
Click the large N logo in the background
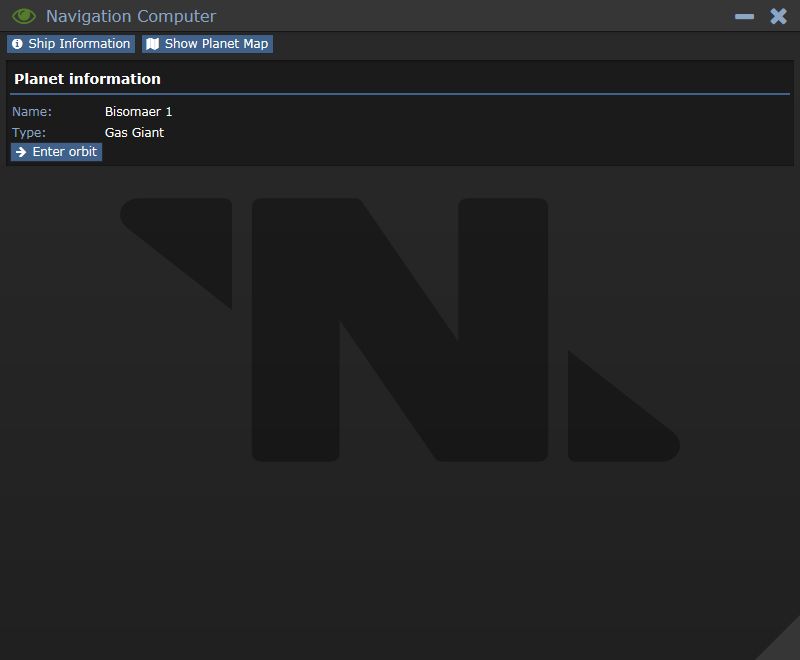click(x=400, y=330)
